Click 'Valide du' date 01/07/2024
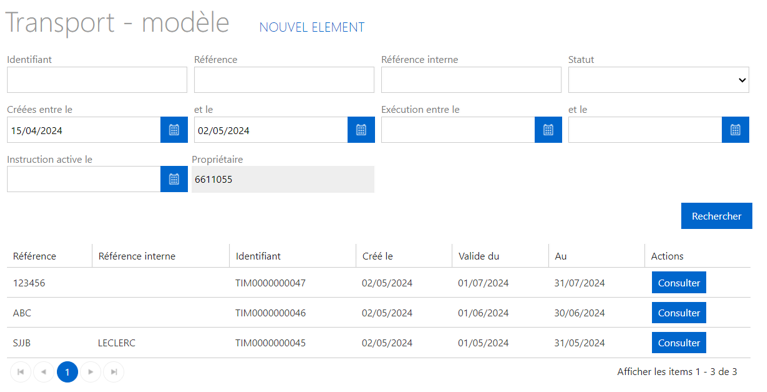The height and width of the screenshot is (392, 767). tap(483, 283)
